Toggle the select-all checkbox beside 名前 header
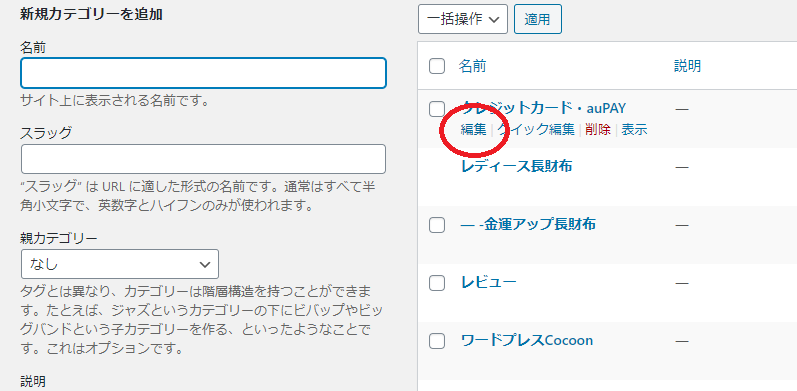 click(437, 66)
